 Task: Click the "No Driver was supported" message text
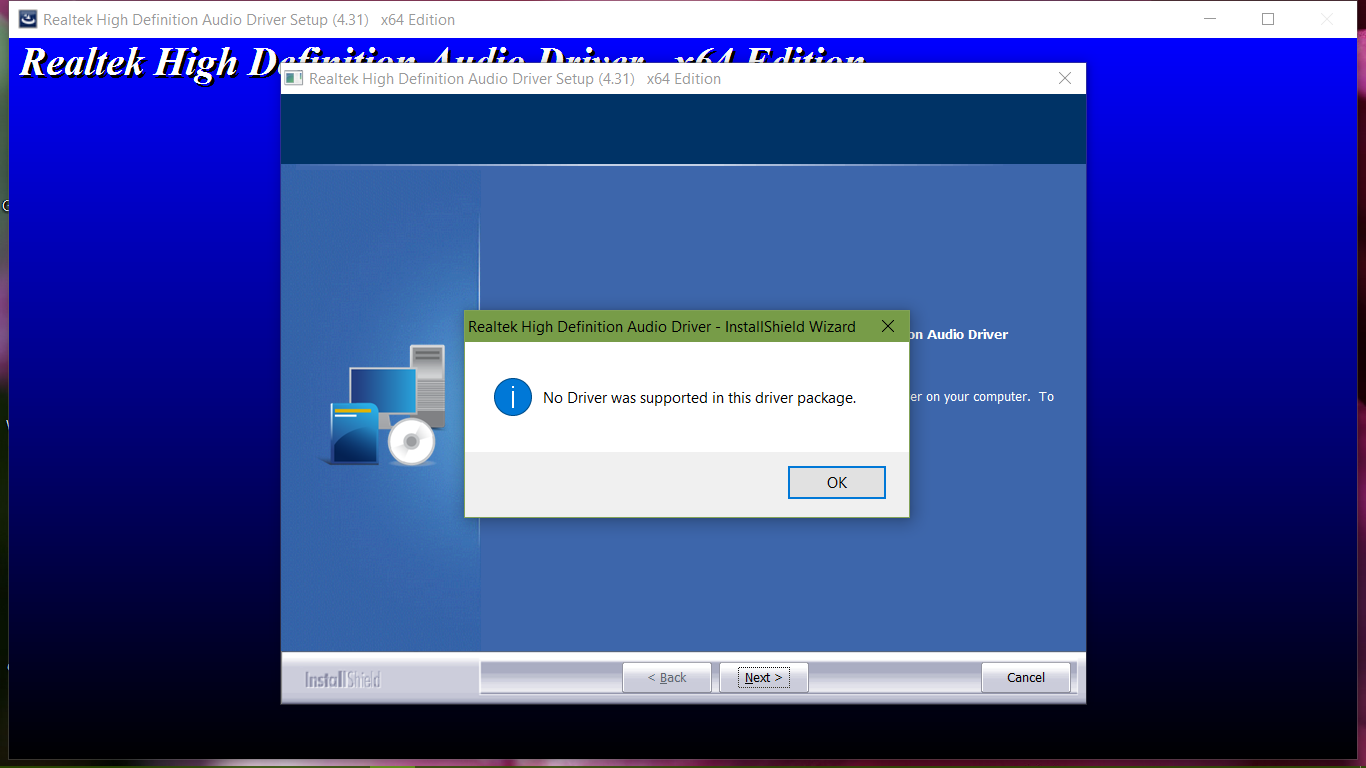699,398
